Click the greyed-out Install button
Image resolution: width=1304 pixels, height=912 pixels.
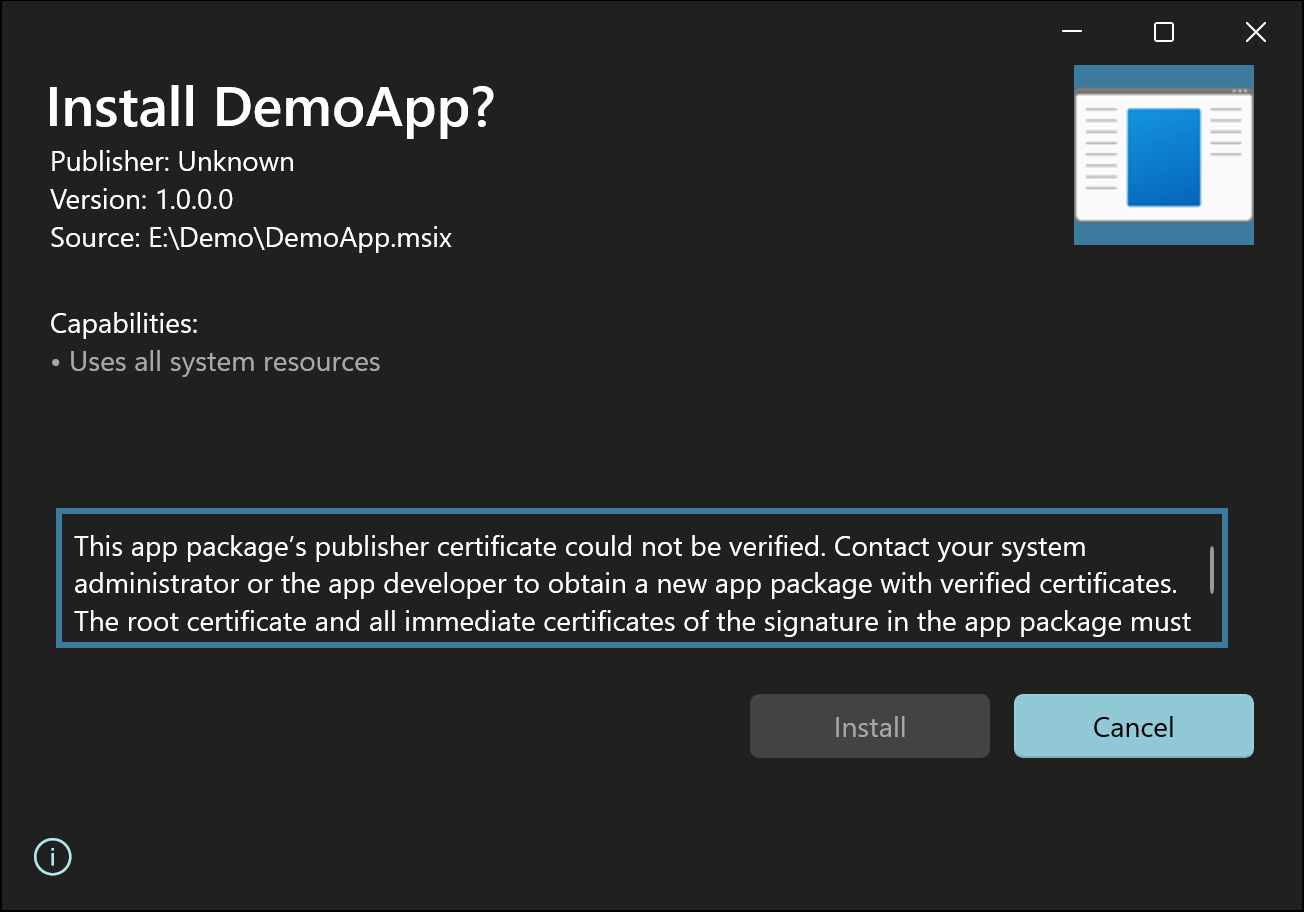point(870,726)
